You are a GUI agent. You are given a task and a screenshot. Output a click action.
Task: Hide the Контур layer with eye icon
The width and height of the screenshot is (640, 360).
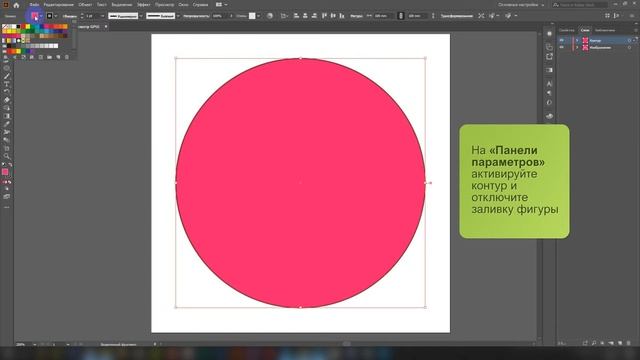click(x=562, y=40)
